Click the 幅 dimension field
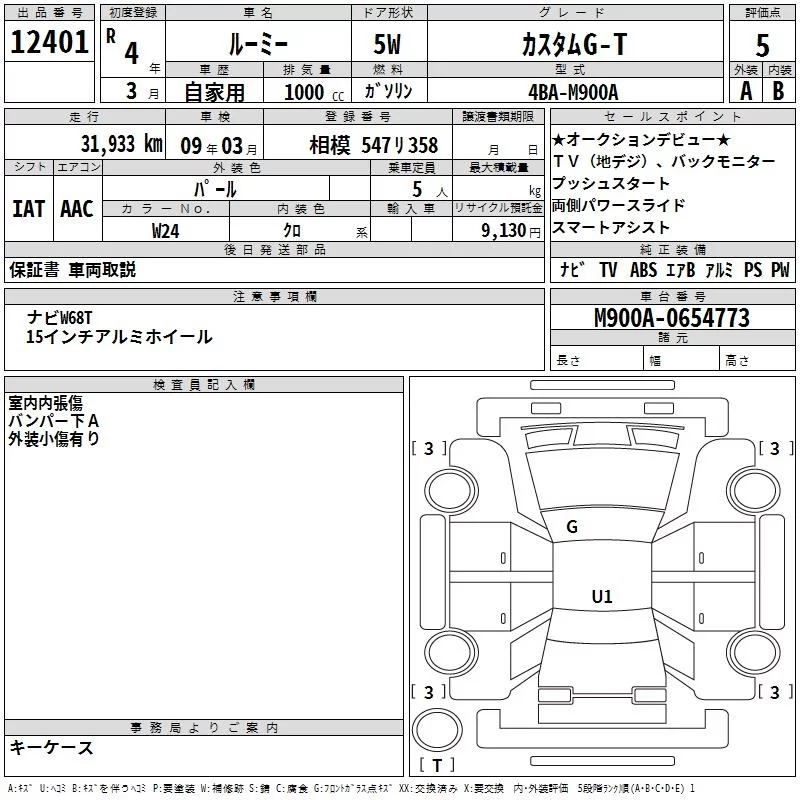This screenshot has height=800, width=800. click(x=681, y=360)
